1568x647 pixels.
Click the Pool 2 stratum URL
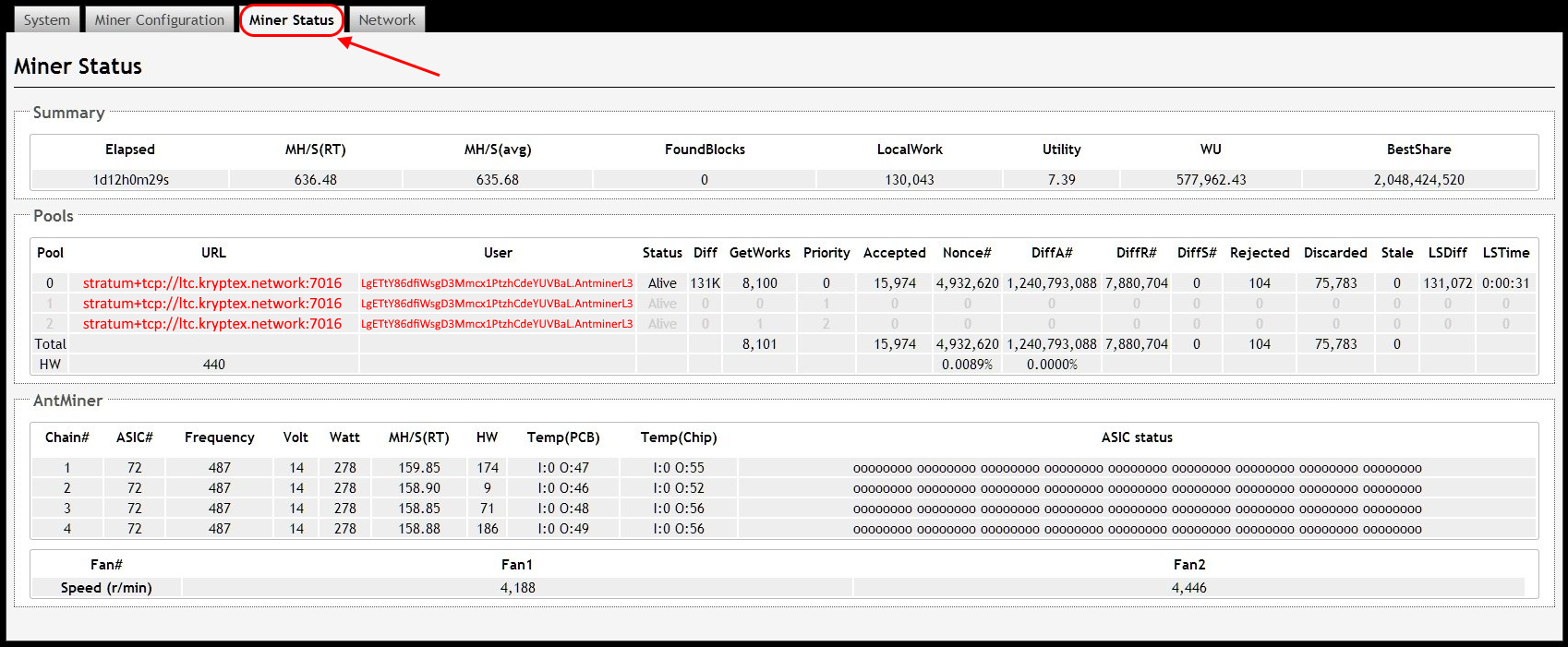[x=212, y=324]
